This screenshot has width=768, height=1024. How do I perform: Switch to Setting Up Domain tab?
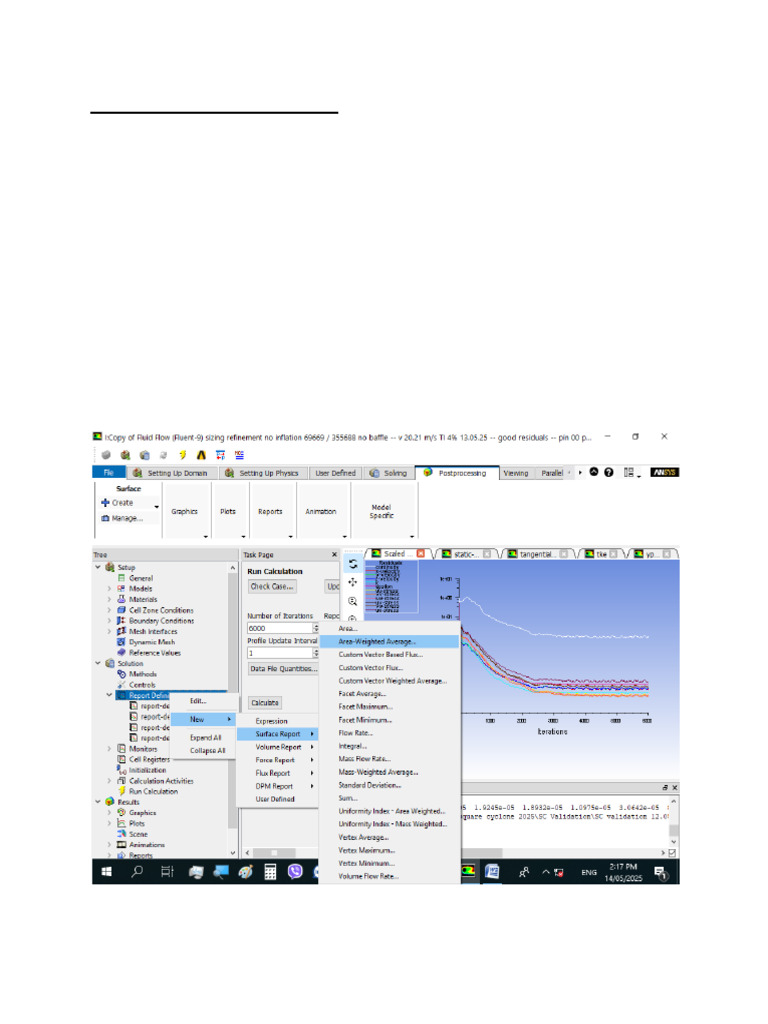click(170, 473)
